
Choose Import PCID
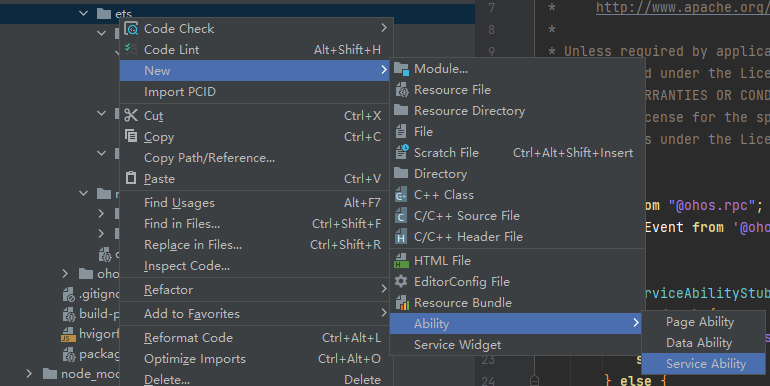point(255,92)
